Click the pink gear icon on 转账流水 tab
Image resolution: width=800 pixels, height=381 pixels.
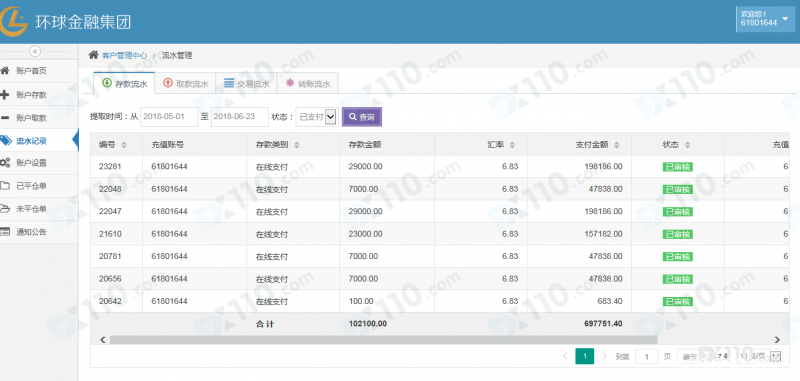tap(290, 83)
